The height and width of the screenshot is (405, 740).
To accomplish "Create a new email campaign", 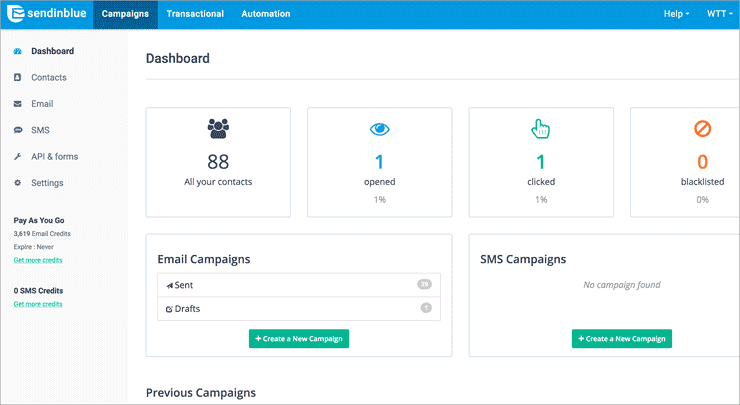I will (299, 339).
